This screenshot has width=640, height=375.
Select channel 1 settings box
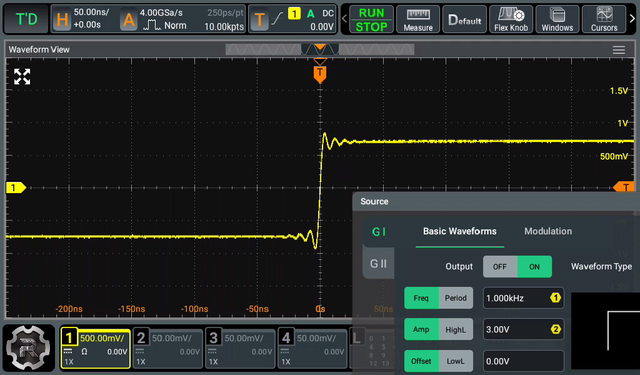(96, 348)
